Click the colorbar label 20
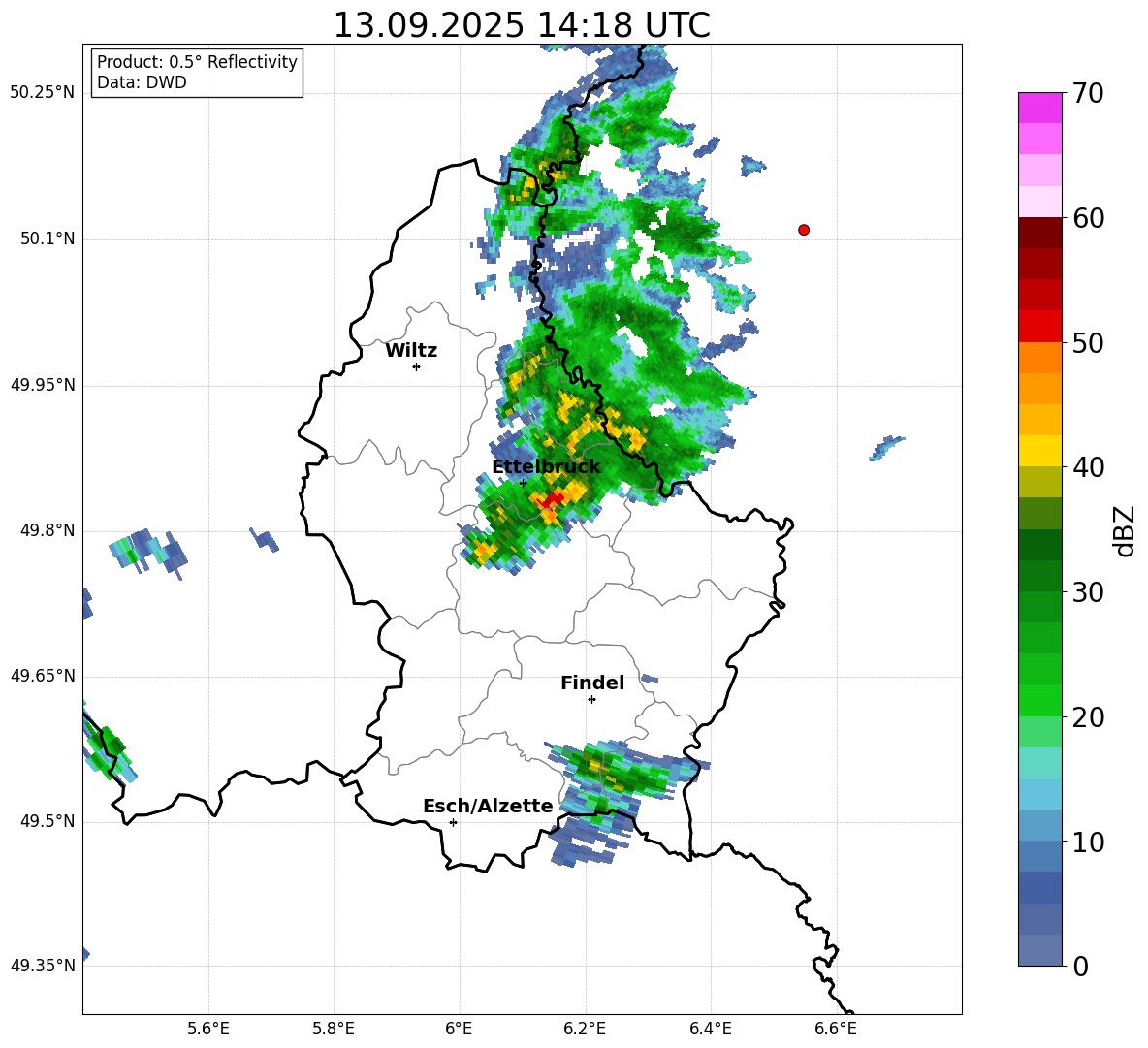The width and height of the screenshot is (1148, 1048). tap(1088, 717)
